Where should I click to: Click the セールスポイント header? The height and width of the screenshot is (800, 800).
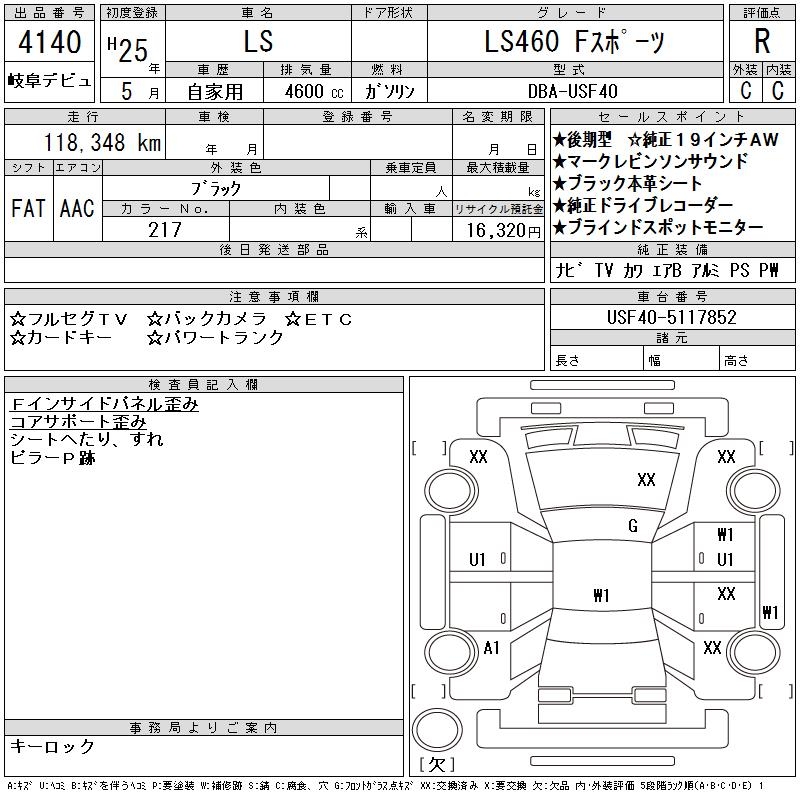click(x=672, y=117)
